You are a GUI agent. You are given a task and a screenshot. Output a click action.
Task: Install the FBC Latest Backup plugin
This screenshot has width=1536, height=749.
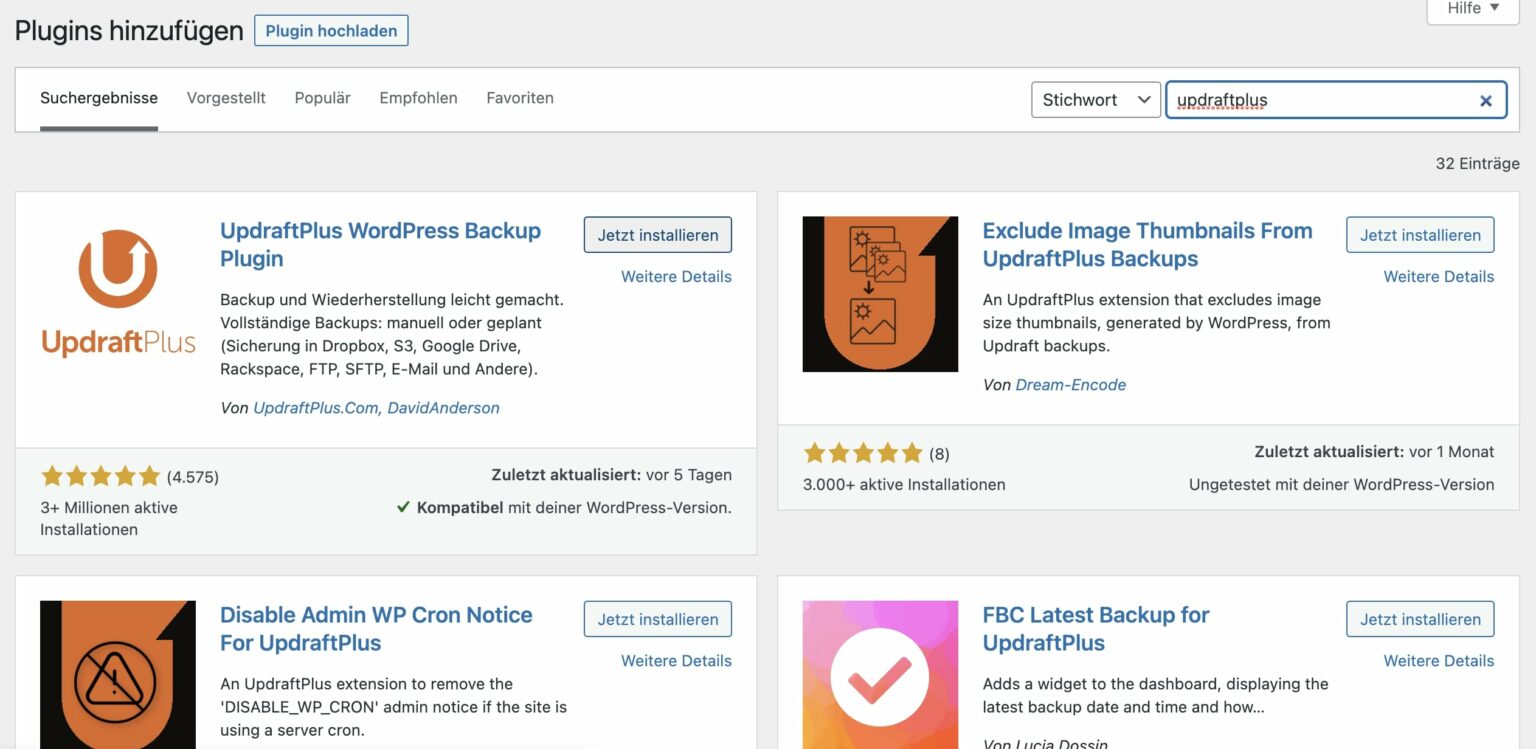(x=1420, y=619)
